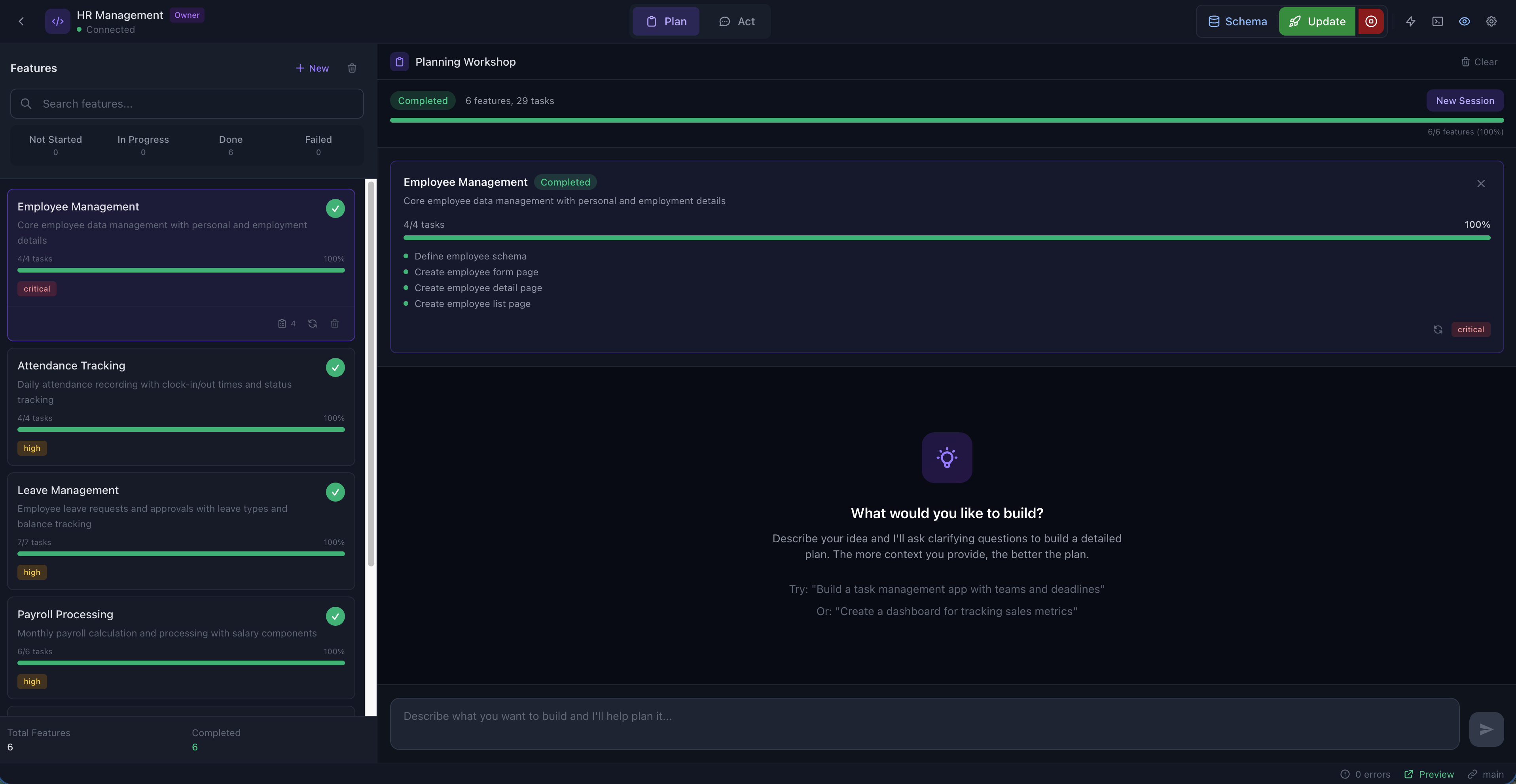Open the settings gear icon

pos(1491,22)
